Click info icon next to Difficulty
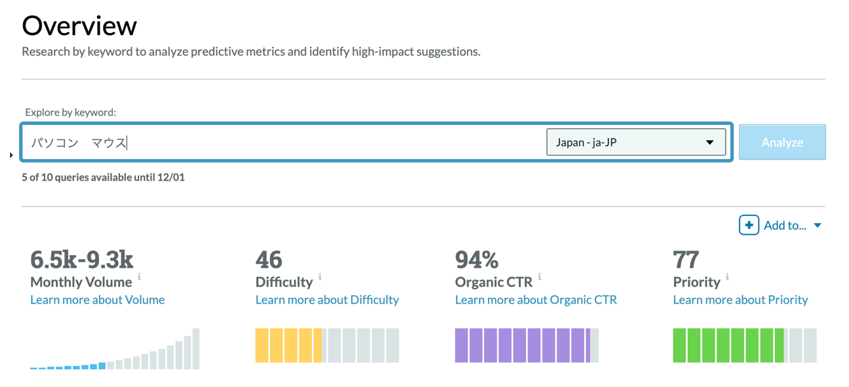The image size is (849, 387). [x=320, y=277]
